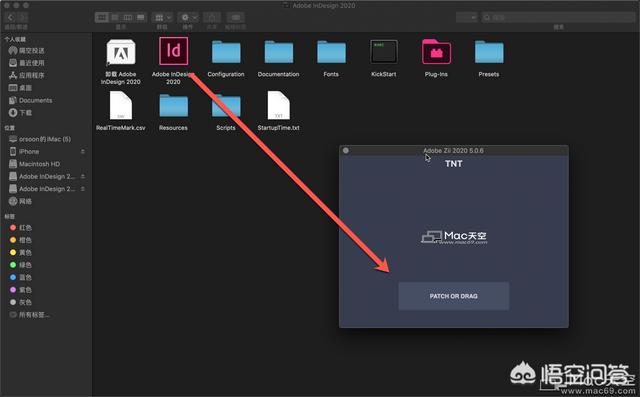The image size is (640, 397).
Task: Click the Finder search field
Action: 558,18
